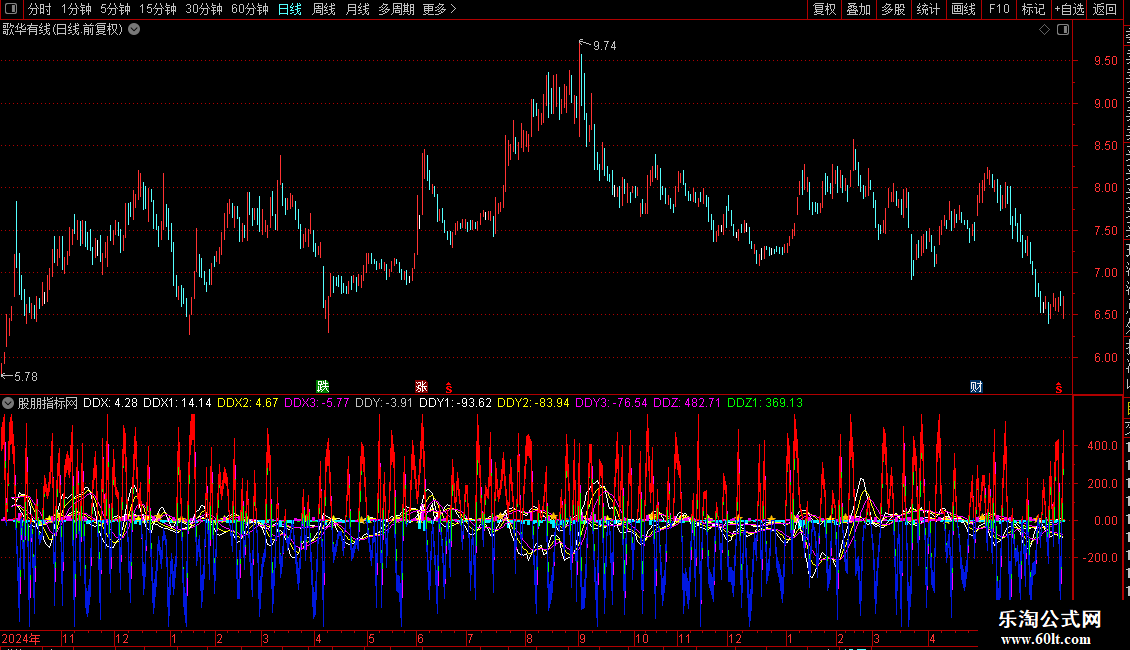Select the 月线 monthly chart tab
1130x650 pixels.
[x=357, y=9]
